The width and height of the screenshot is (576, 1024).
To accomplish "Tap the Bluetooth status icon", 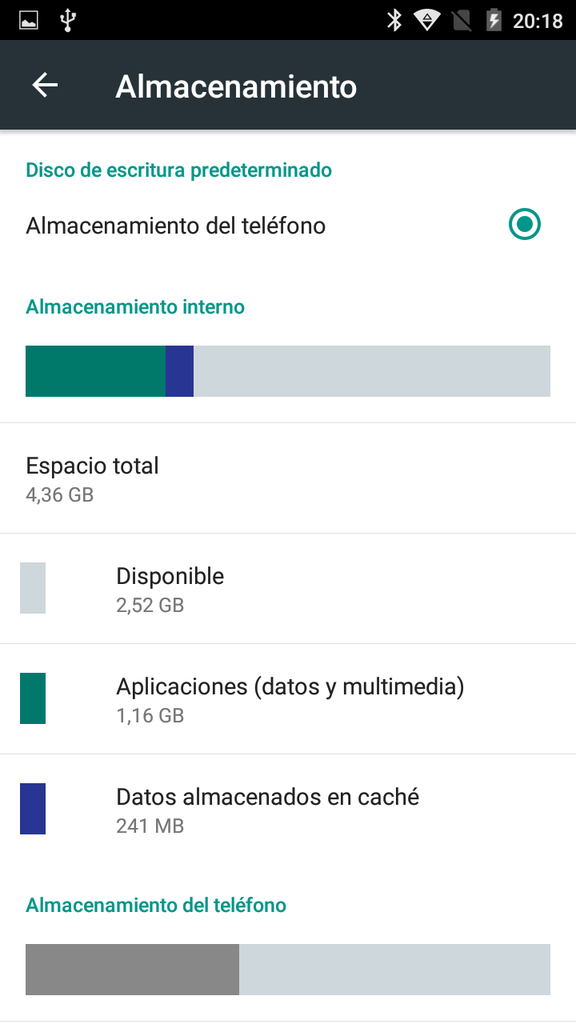I will click(x=394, y=20).
